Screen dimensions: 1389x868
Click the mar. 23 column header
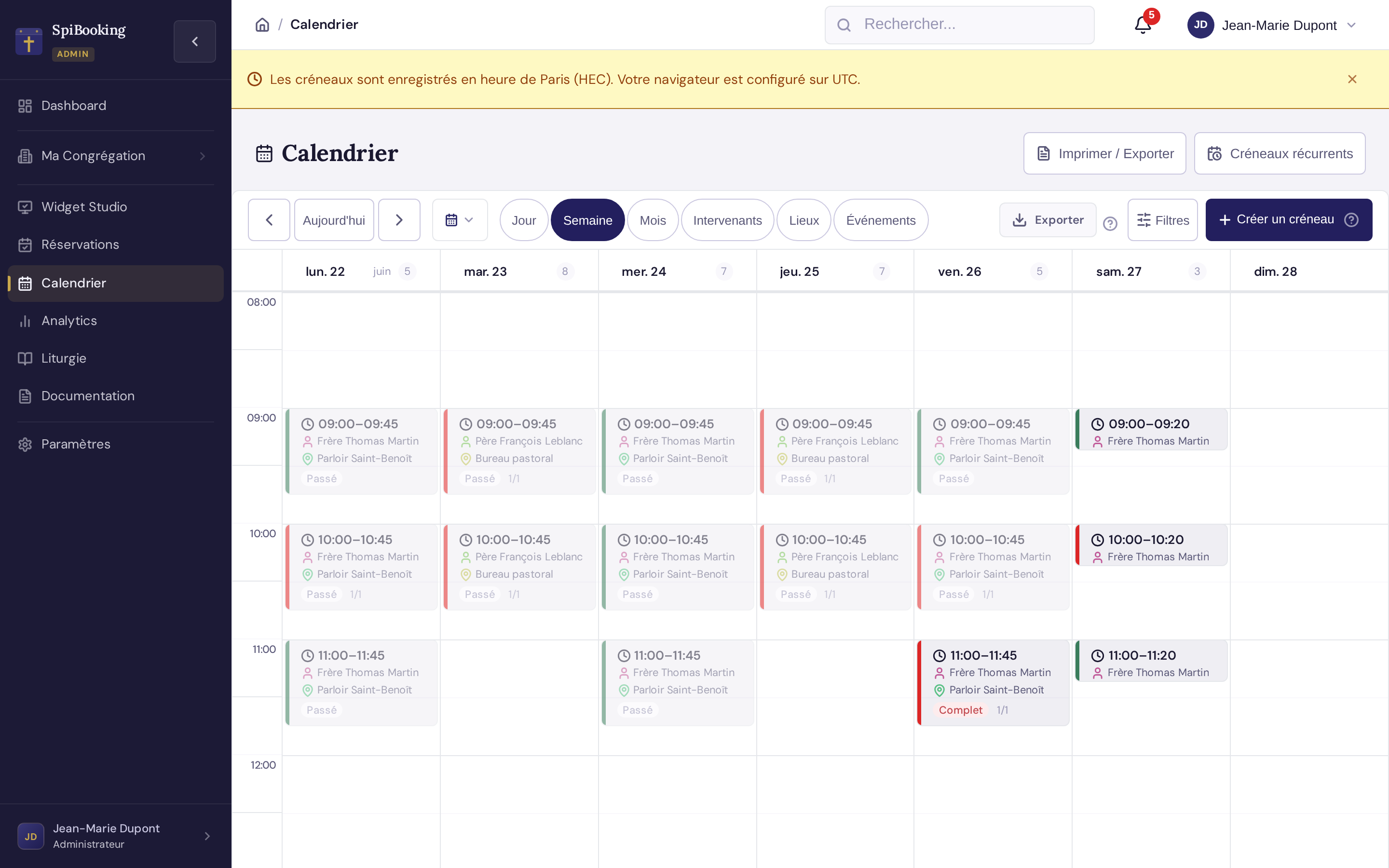(x=519, y=271)
